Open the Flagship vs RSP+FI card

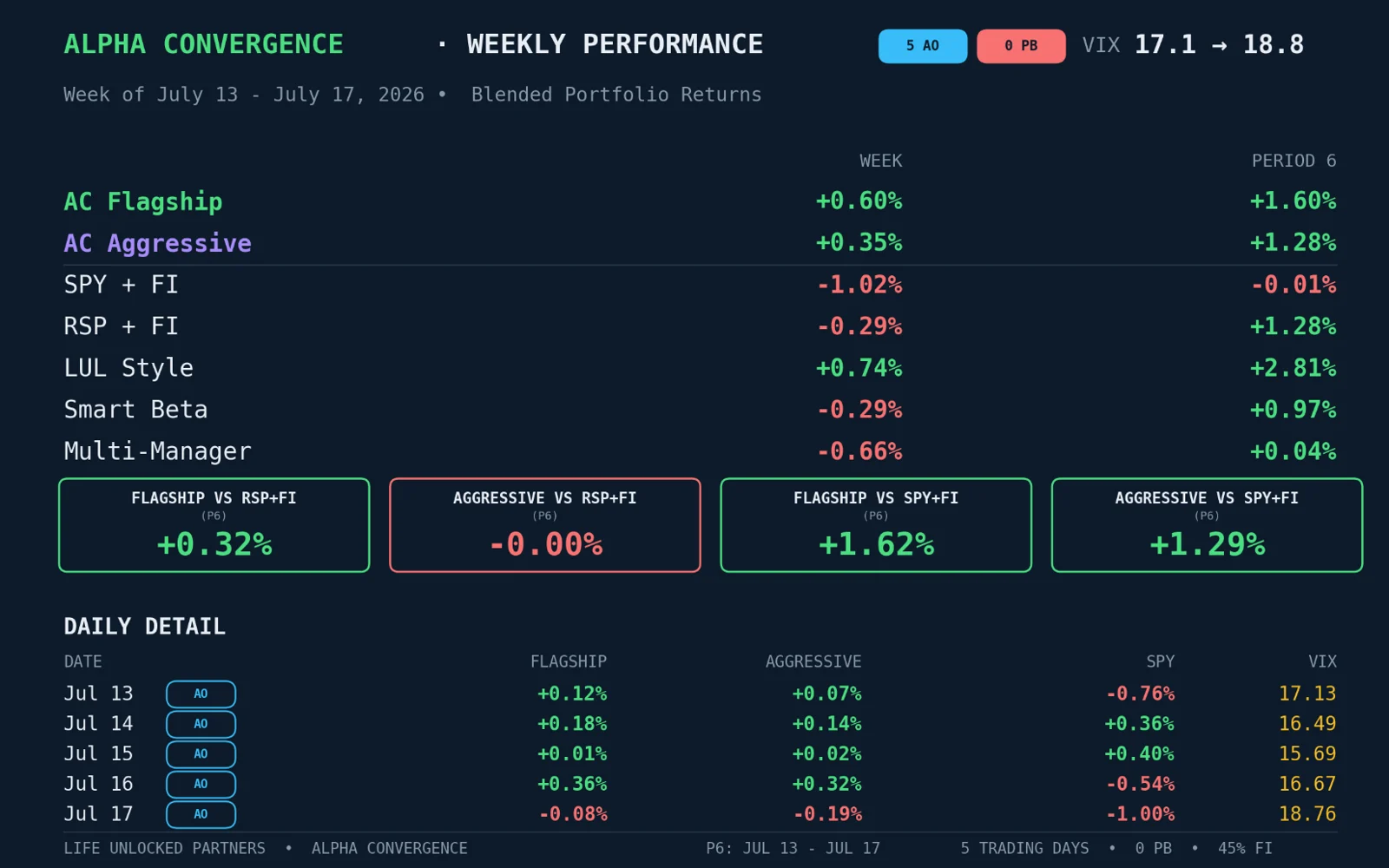[x=214, y=525]
